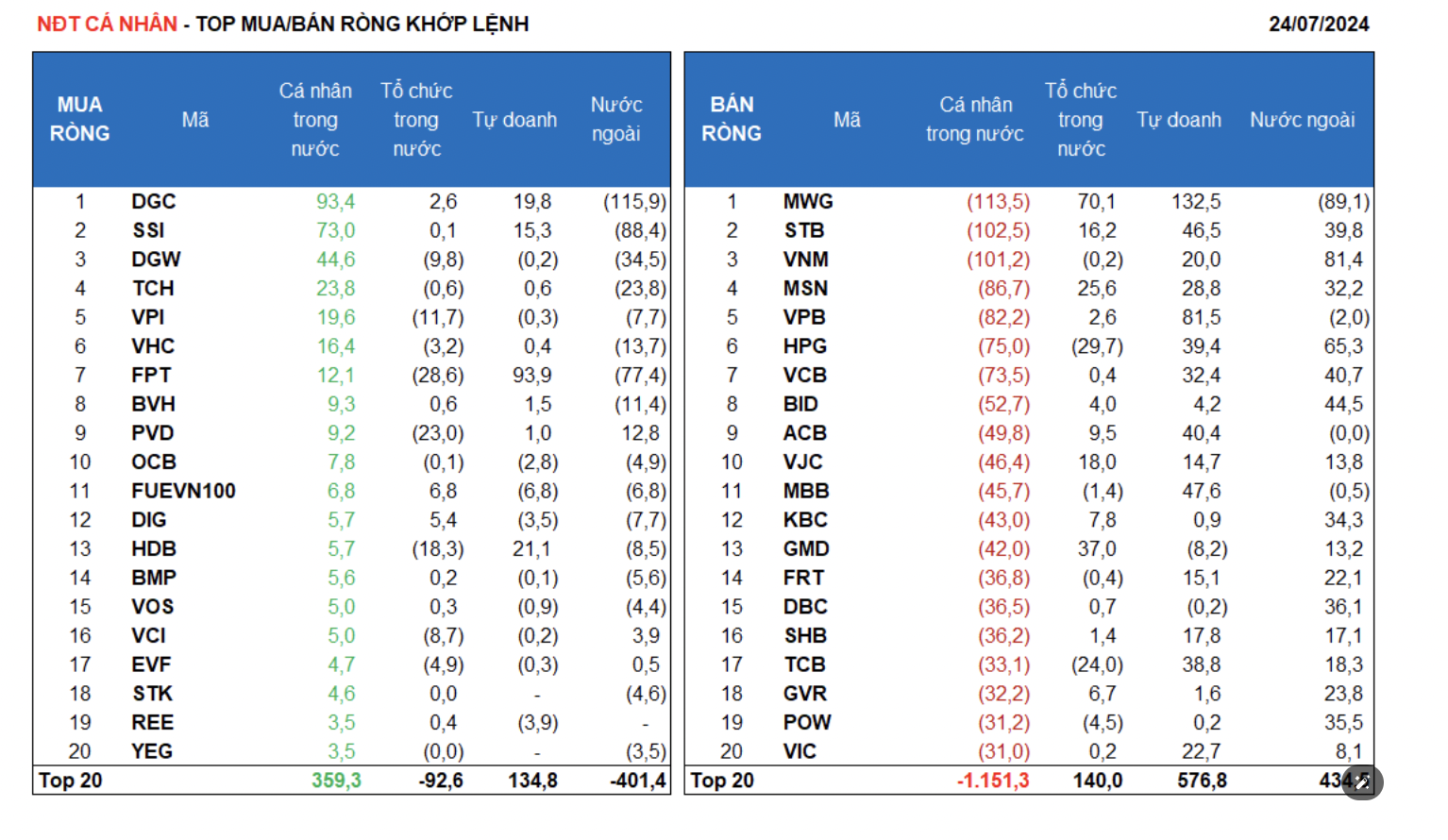This screenshot has height=840, width=1448.
Task: Select ticker BID
Action: (x=800, y=404)
